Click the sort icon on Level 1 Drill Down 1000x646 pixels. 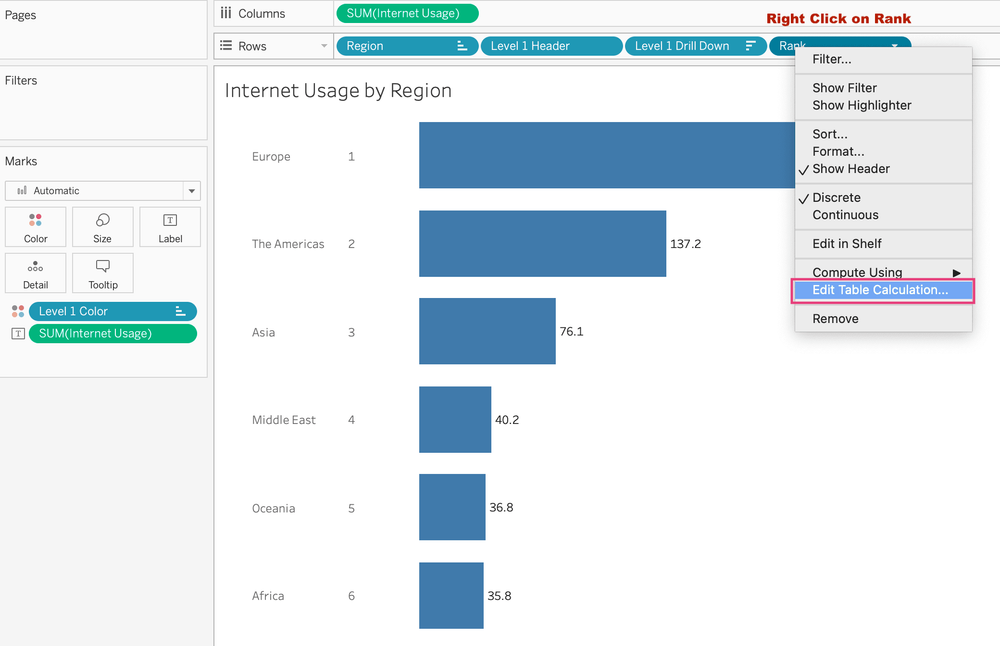coord(753,46)
